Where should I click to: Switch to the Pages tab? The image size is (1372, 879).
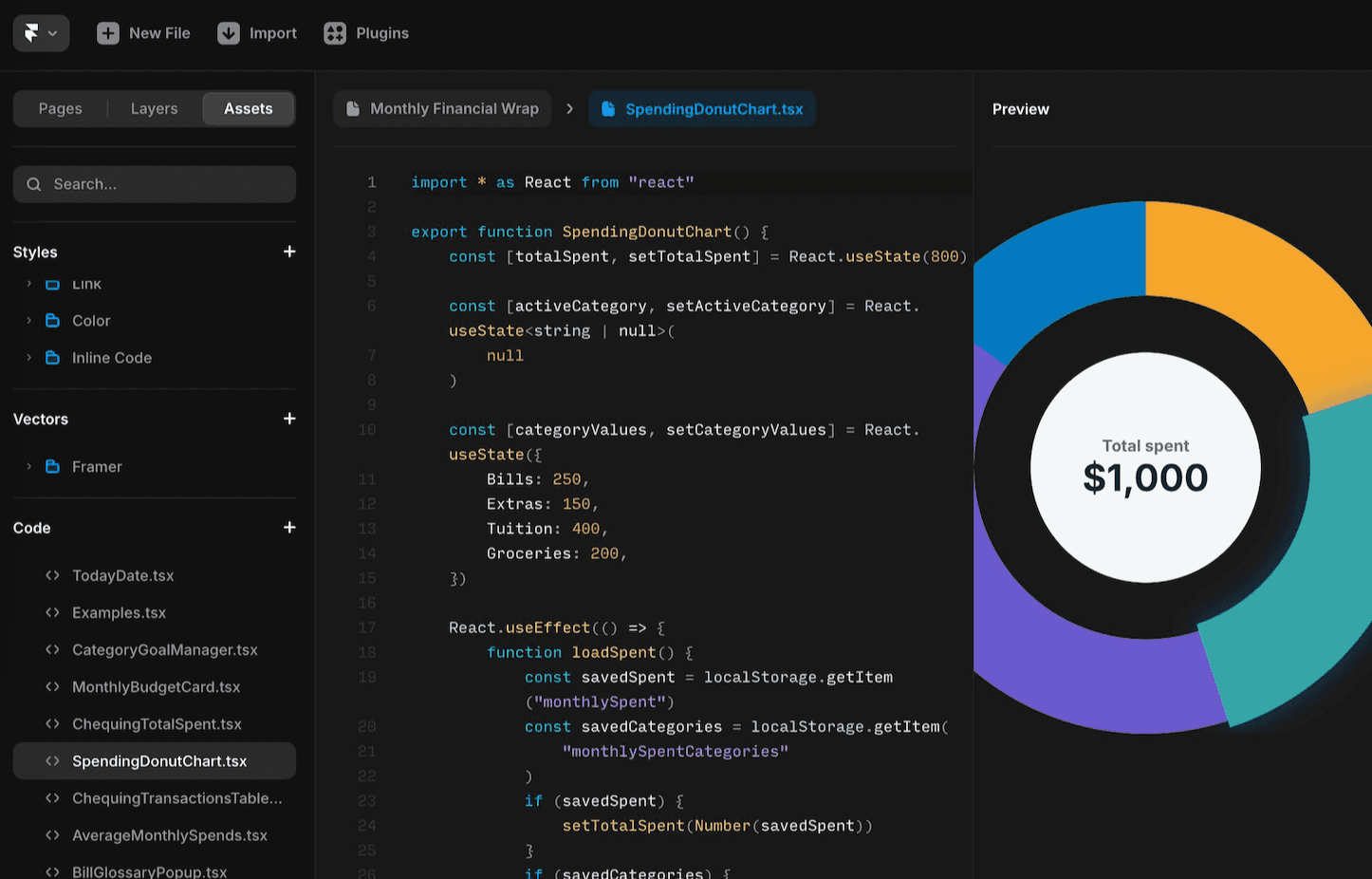pos(61,109)
